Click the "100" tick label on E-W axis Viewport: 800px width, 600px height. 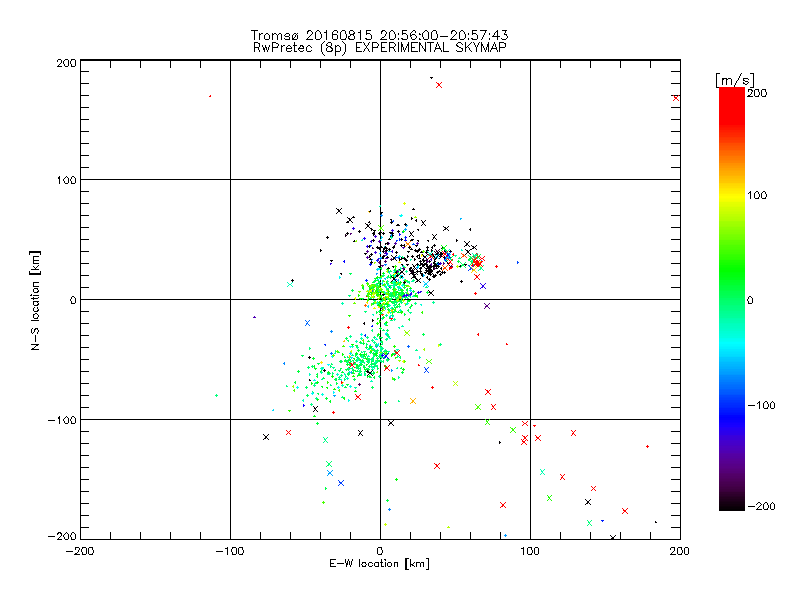(530, 552)
